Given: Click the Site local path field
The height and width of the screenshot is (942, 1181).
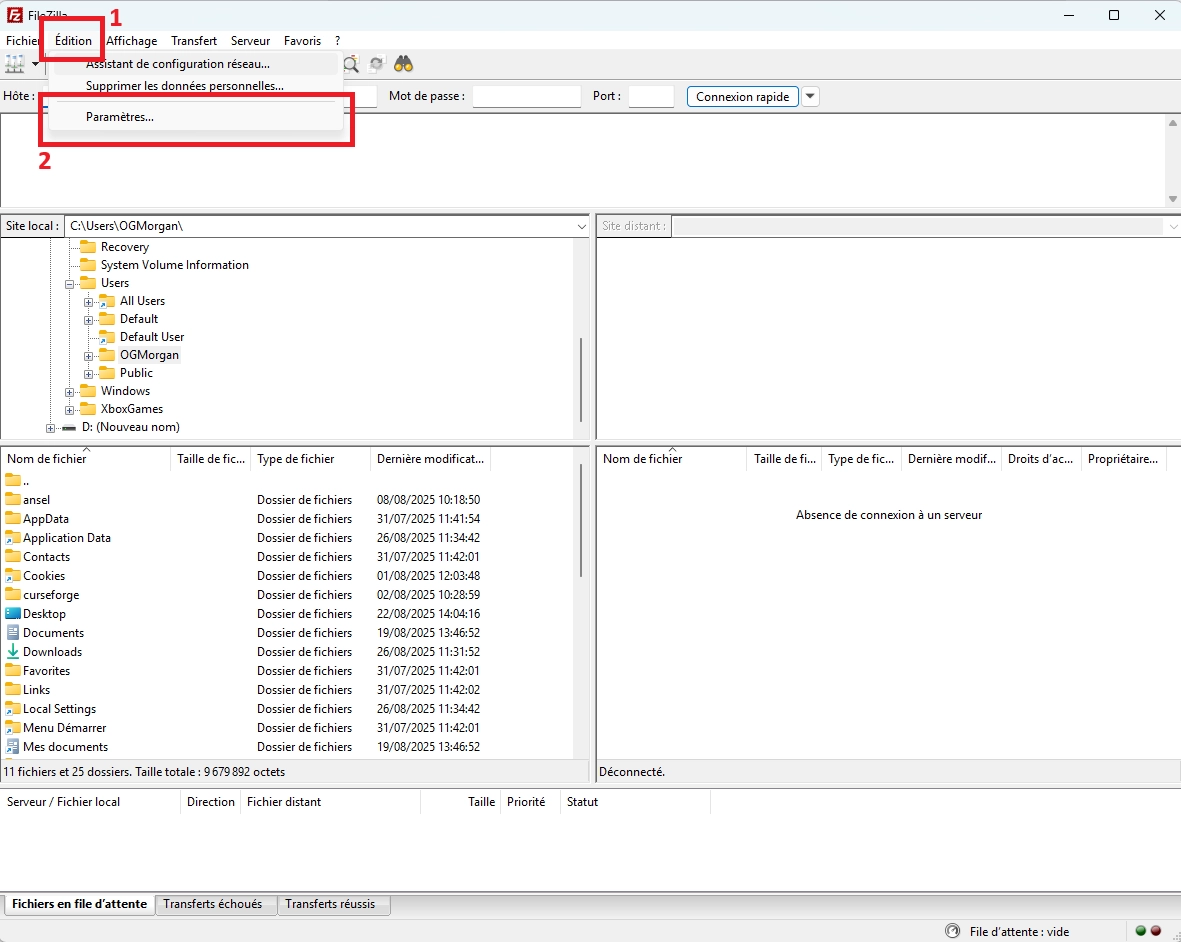Looking at the screenshot, I should click(320, 226).
